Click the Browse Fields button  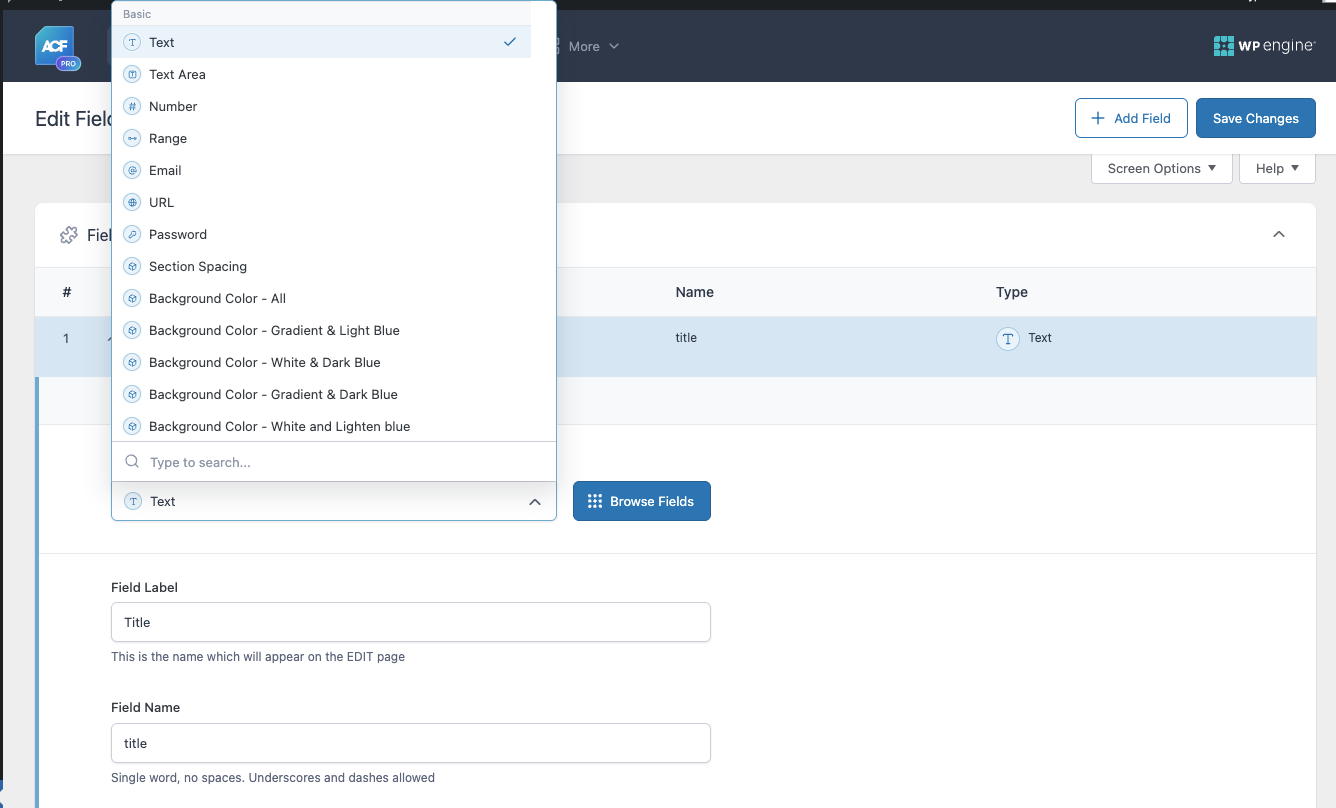[641, 501]
